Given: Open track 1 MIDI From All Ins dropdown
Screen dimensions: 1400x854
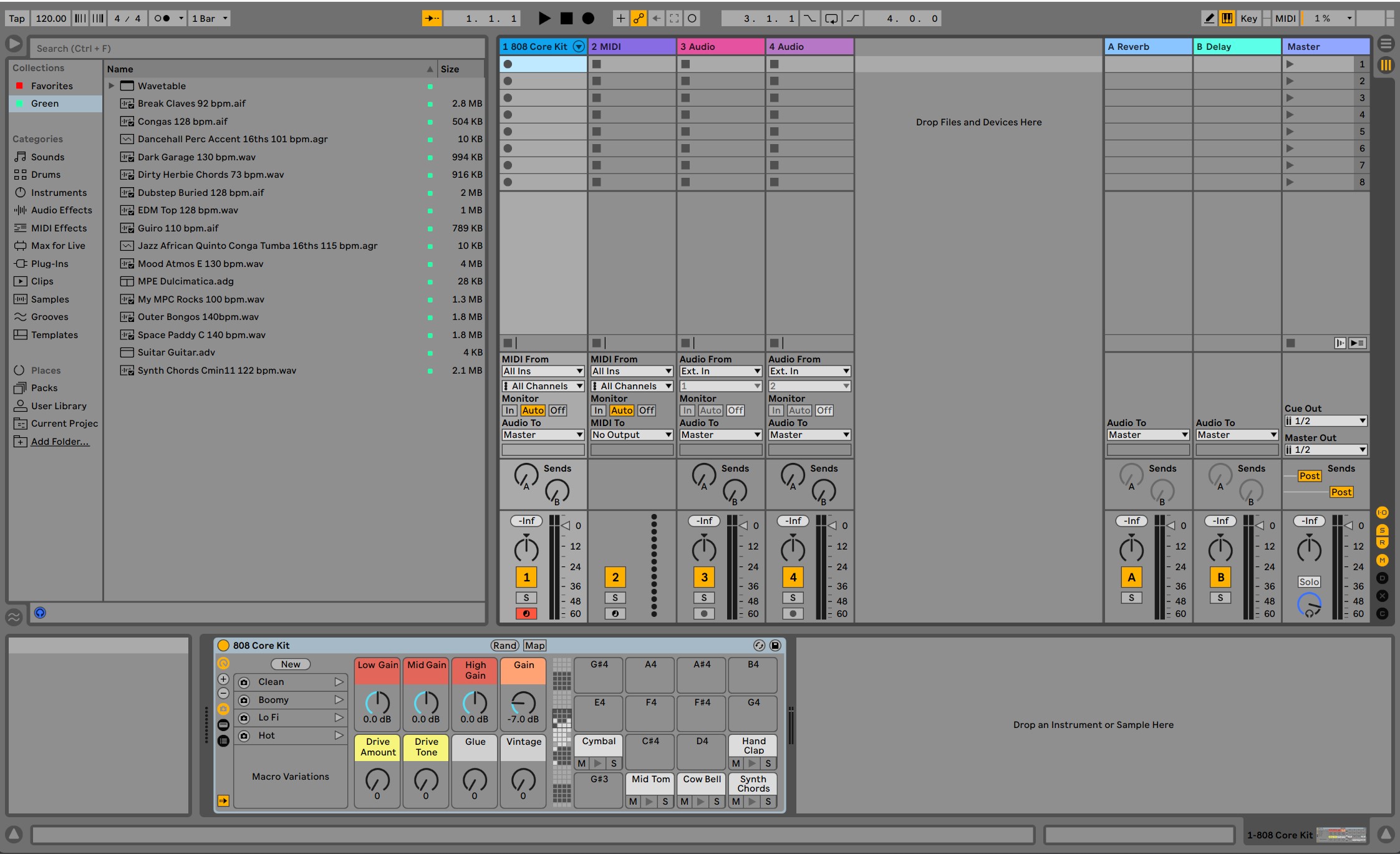Looking at the screenshot, I should click(543, 371).
